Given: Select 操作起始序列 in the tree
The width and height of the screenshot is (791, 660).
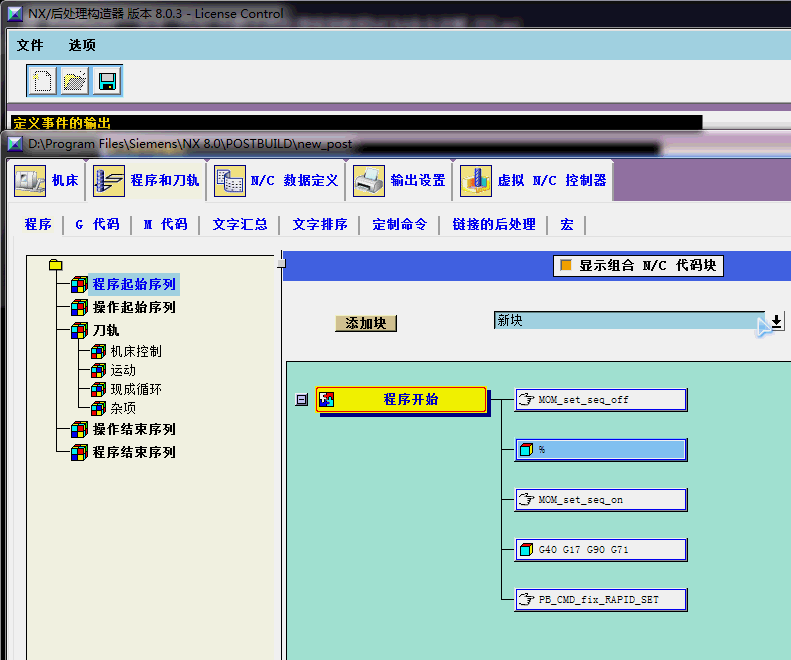Looking at the screenshot, I should click(x=134, y=307).
